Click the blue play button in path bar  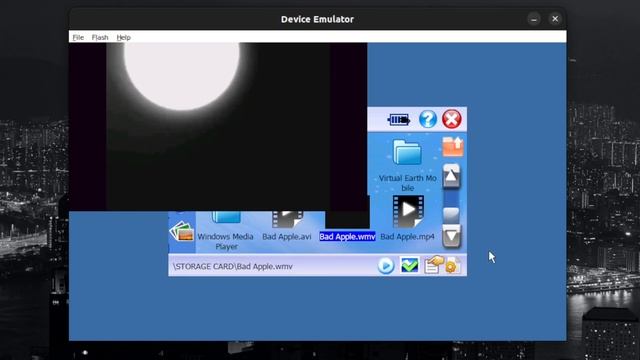coord(386,266)
